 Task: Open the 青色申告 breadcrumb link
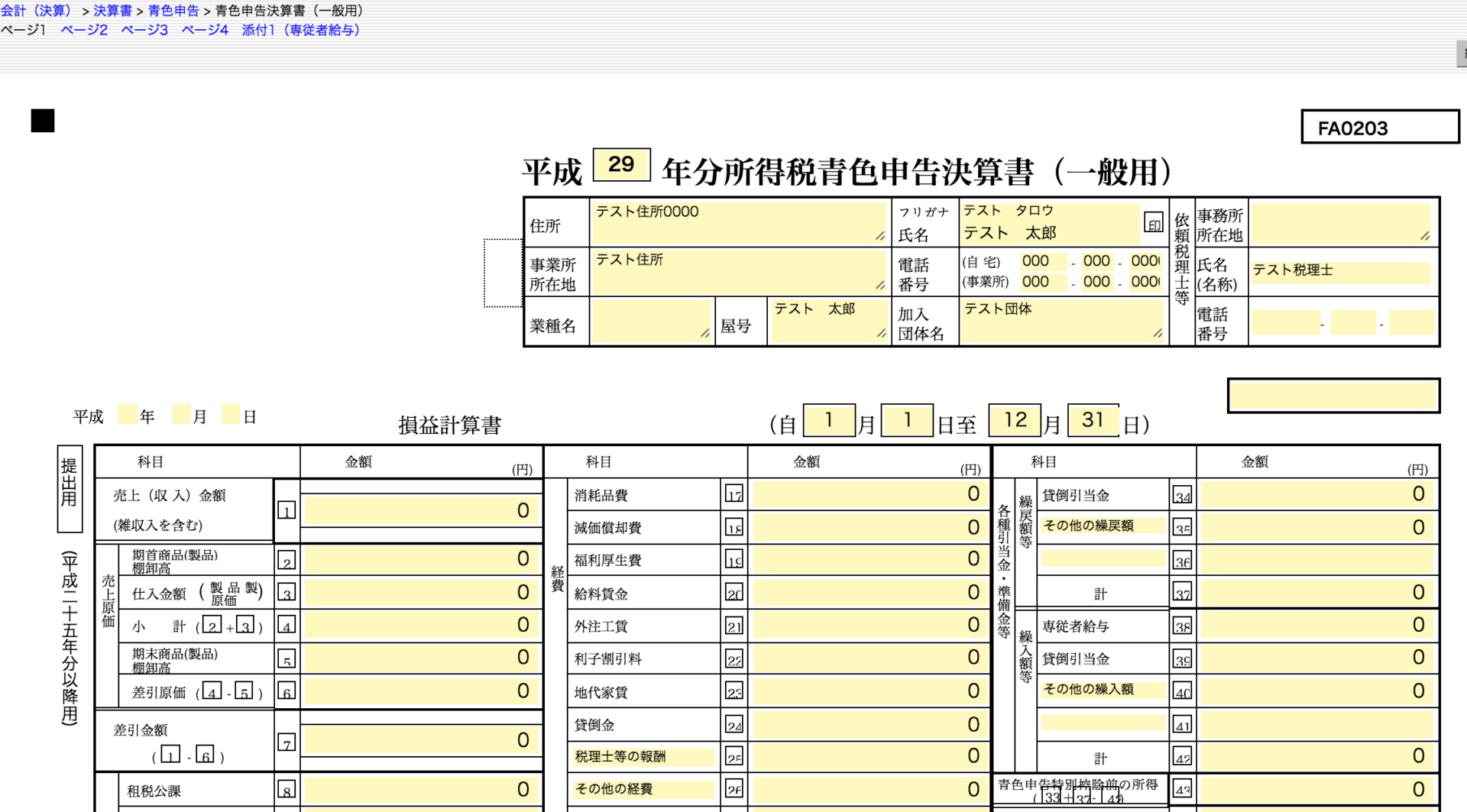click(x=173, y=11)
